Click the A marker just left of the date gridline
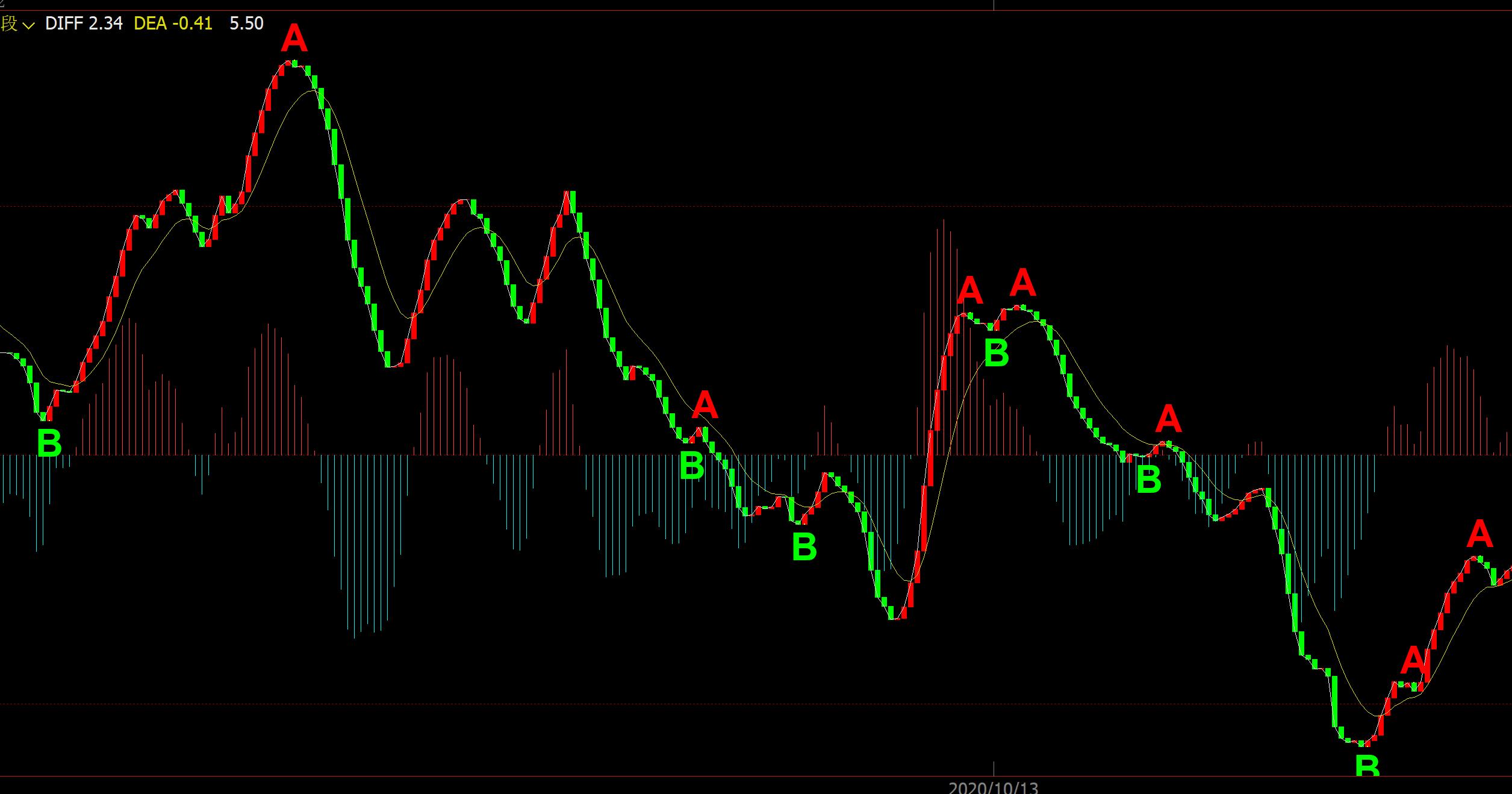This screenshot has height=794, width=1512. (969, 291)
